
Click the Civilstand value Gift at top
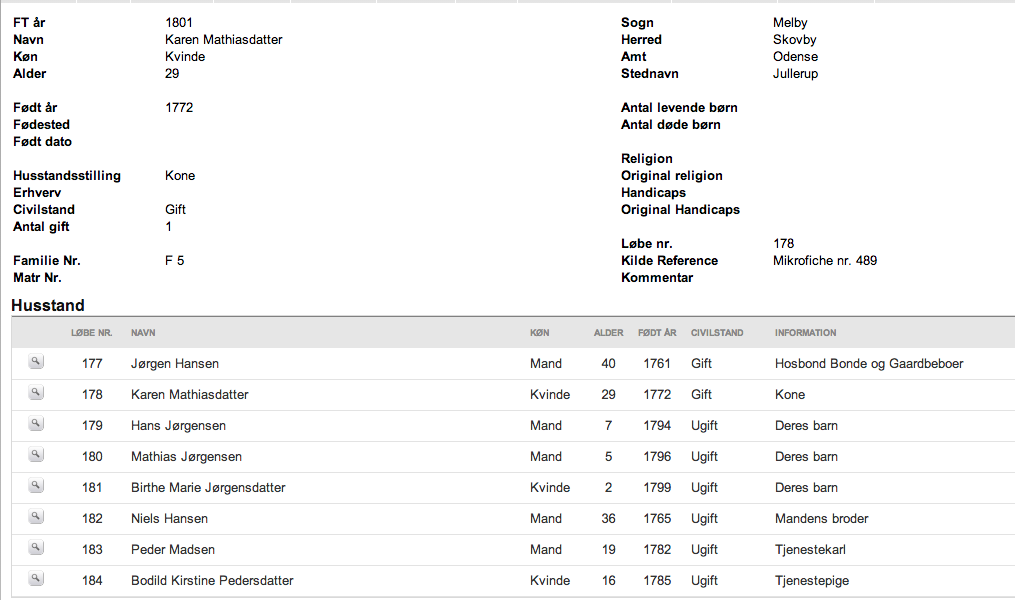175,209
